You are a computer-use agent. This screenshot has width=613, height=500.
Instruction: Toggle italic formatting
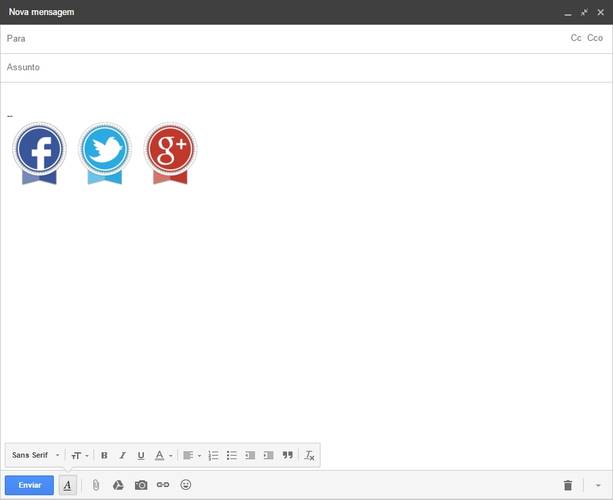[122, 455]
